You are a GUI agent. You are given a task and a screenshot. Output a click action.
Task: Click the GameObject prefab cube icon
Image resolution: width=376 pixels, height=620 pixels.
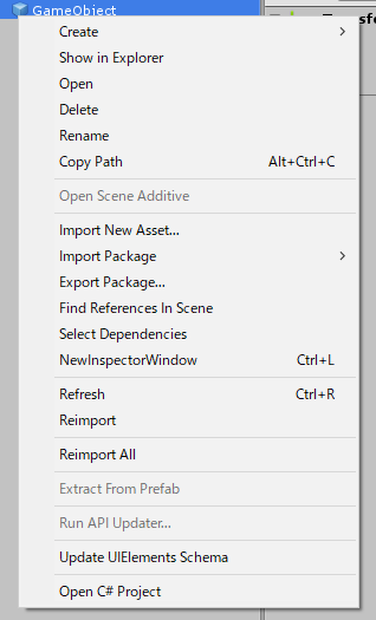click(20, 9)
